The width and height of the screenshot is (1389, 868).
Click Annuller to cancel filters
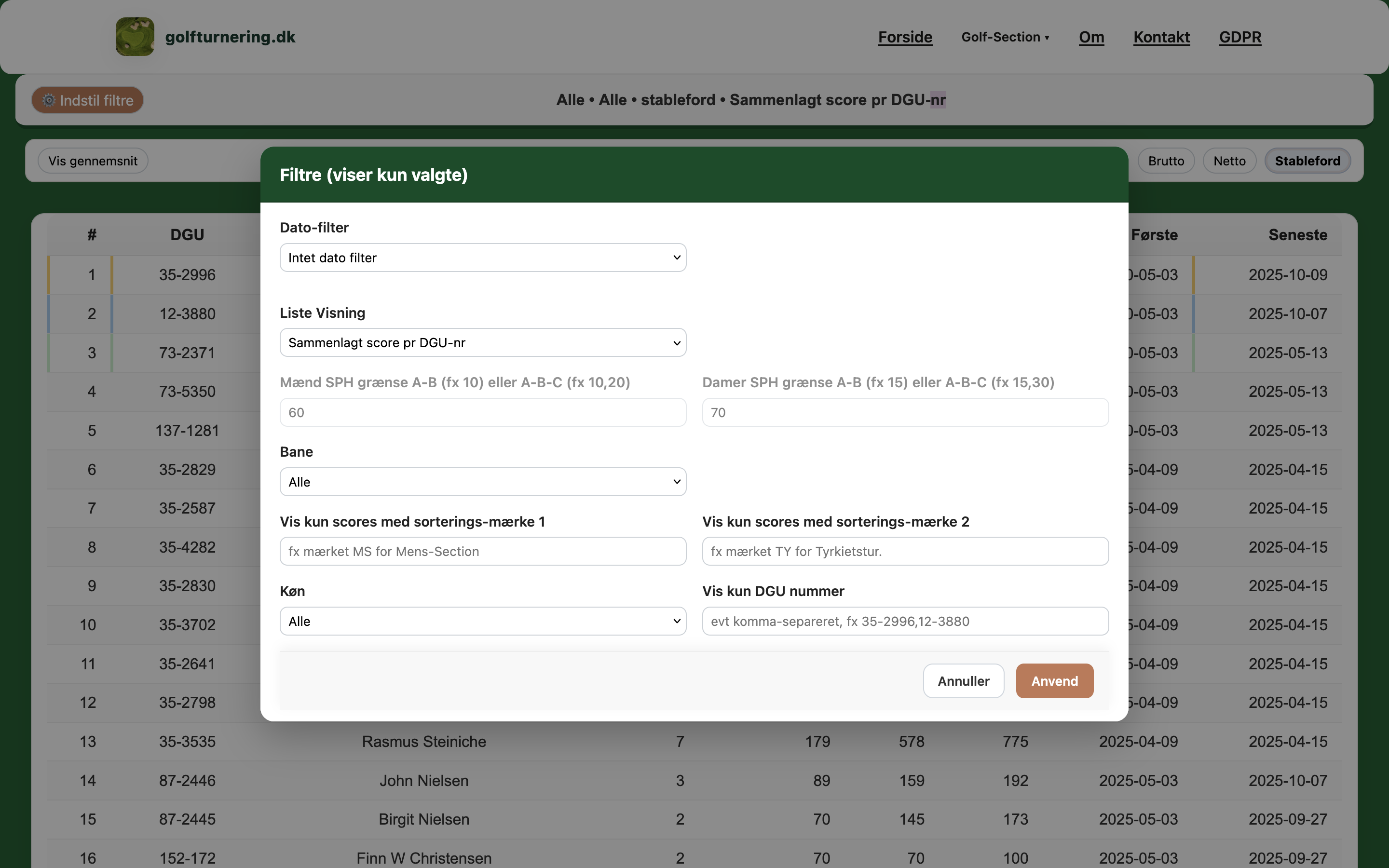pyautogui.click(x=964, y=681)
